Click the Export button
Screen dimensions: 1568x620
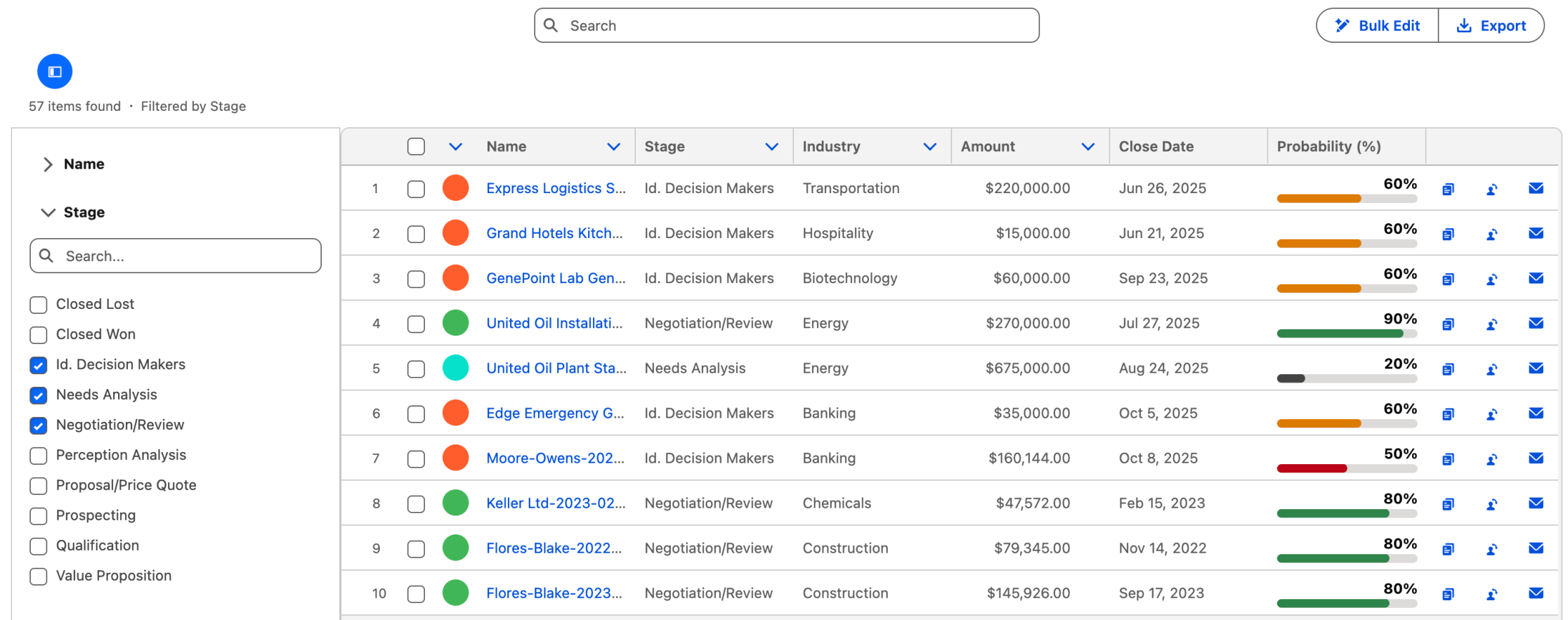[x=1491, y=25]
